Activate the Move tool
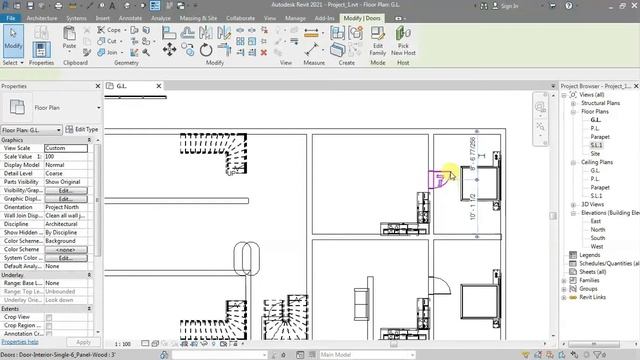Image resolution: width=640 pixels, height=360 pixels. point(169,50)
